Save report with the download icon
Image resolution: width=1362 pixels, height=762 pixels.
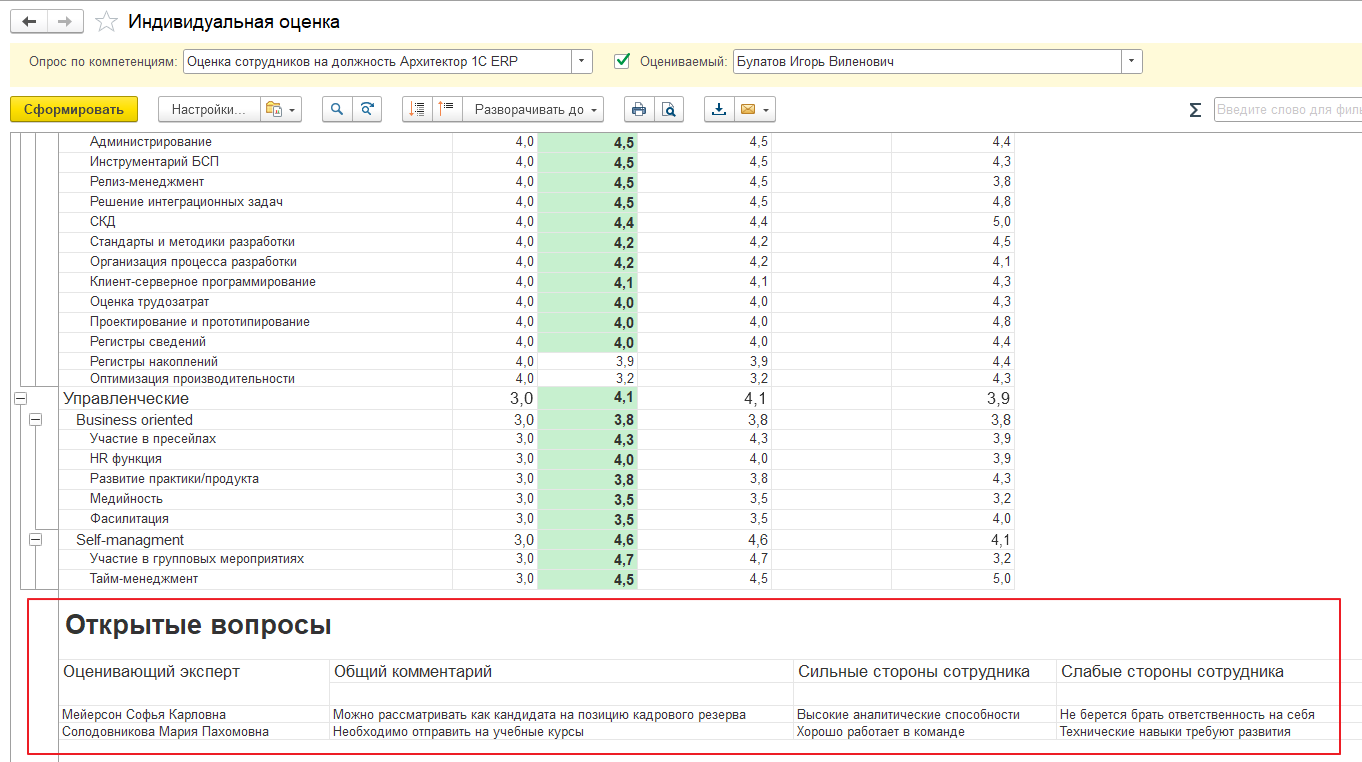[718, 110]
